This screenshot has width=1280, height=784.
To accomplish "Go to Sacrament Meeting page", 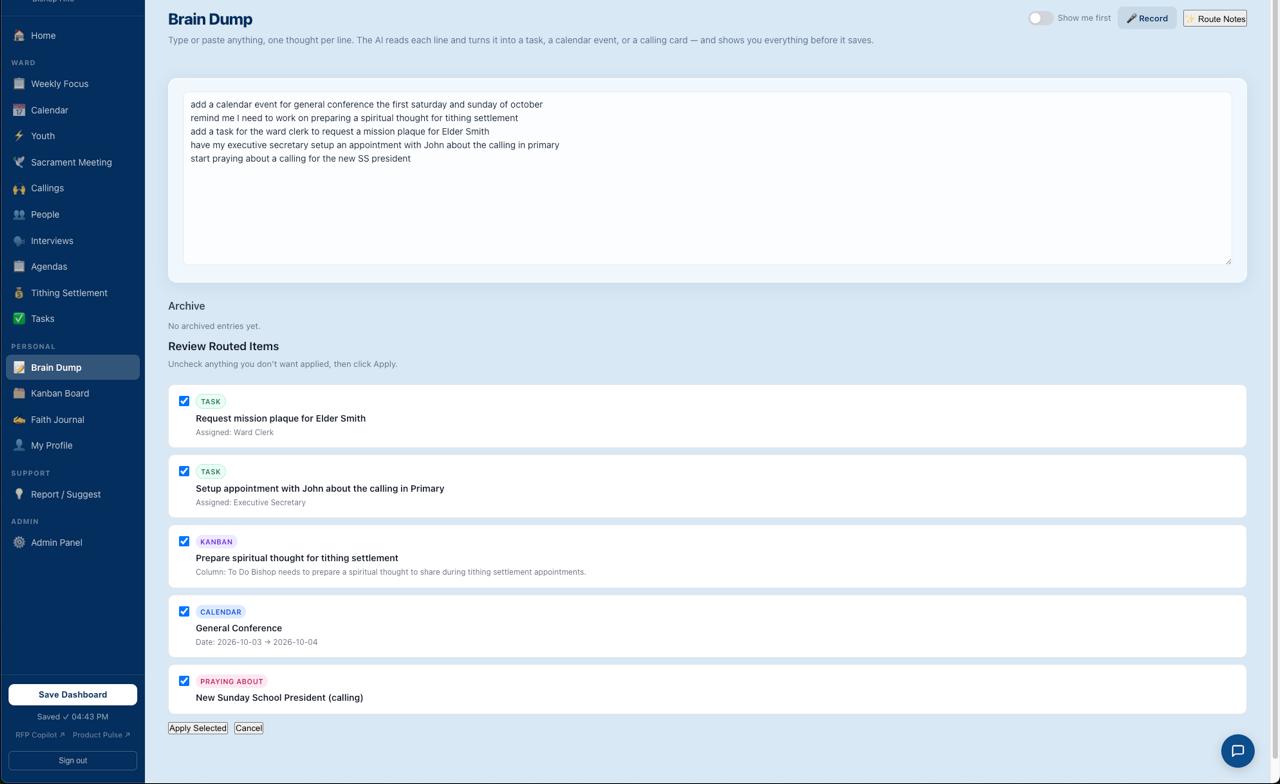I will pos(73,162).
